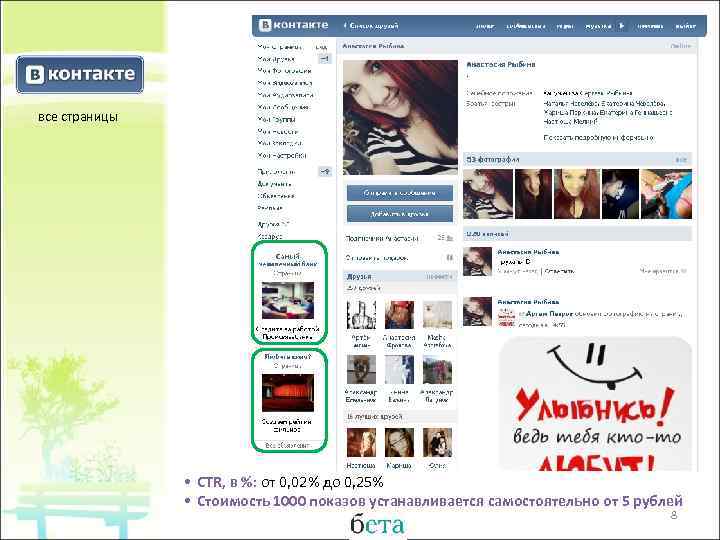Open the small avatar on the first wall post
The image size is (720, 540).
click(477, 262)
